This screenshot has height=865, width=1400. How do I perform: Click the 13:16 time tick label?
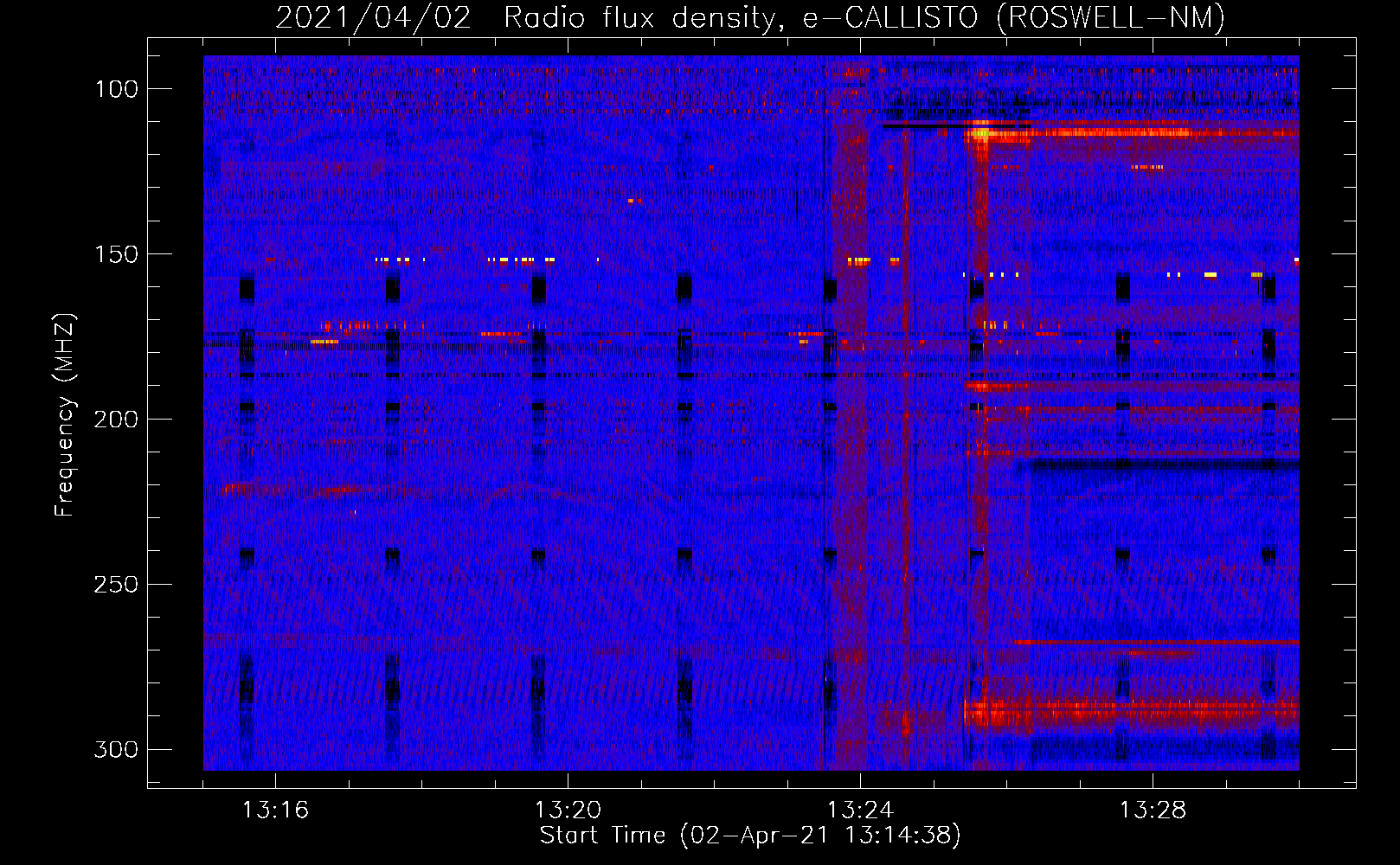(x=275, y=811)
